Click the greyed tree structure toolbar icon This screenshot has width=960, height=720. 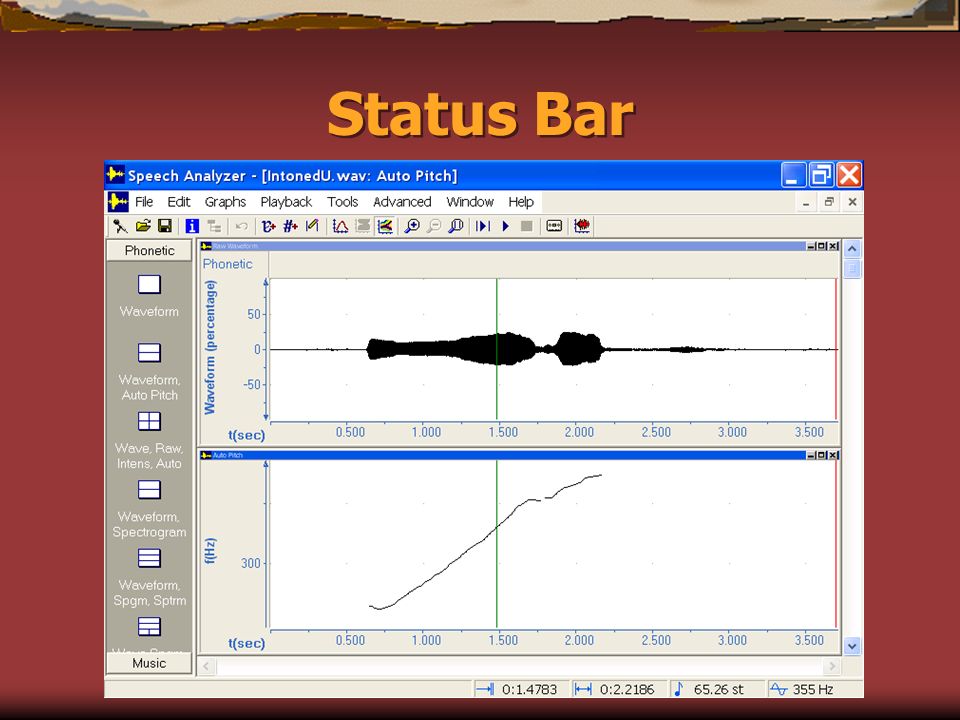coord(214,226)
